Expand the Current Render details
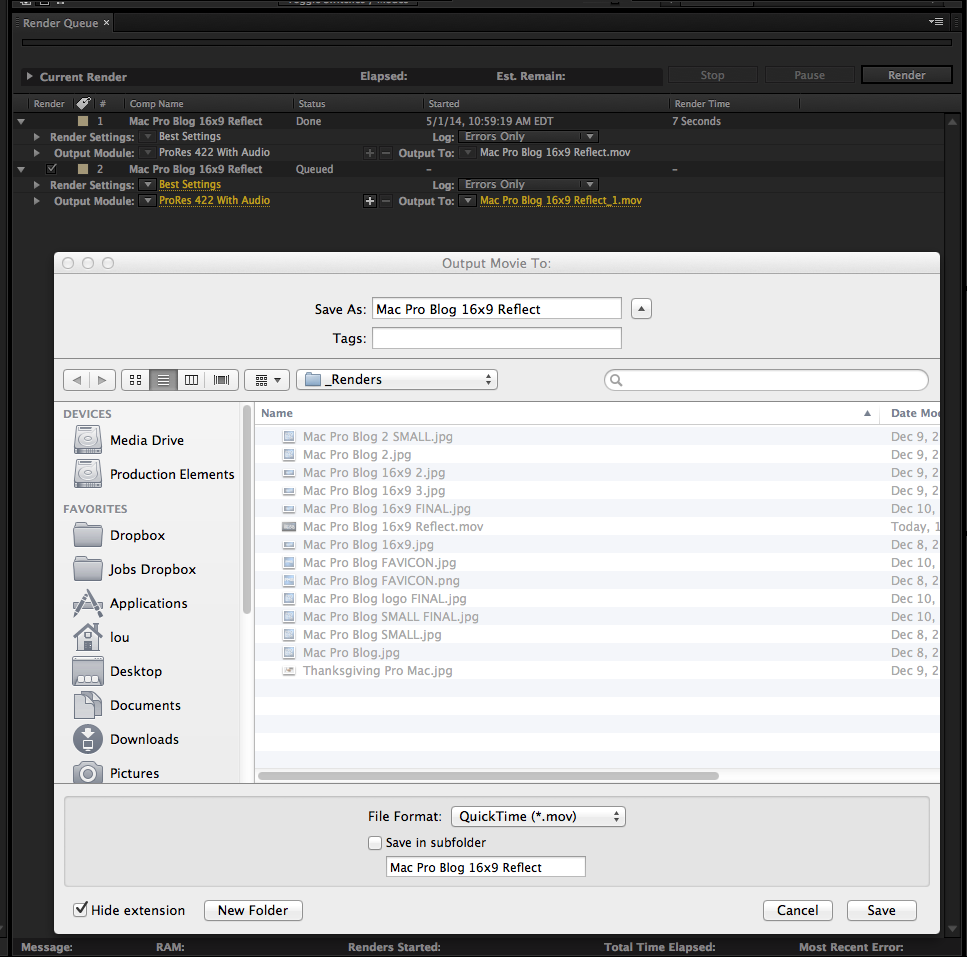The width and height of the screenshot is (967, 957). (29, 76)
